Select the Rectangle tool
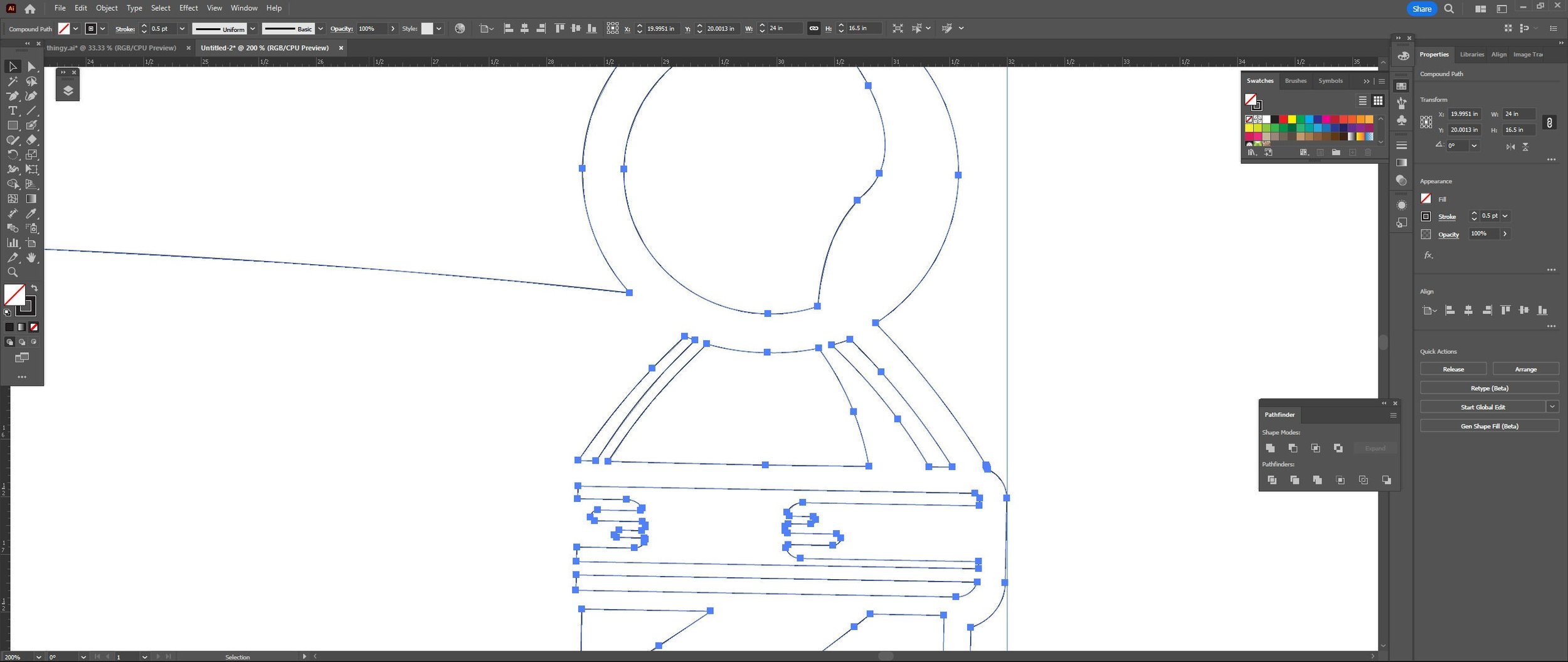Screen dimensions: 1568x662 coord(13,125)
